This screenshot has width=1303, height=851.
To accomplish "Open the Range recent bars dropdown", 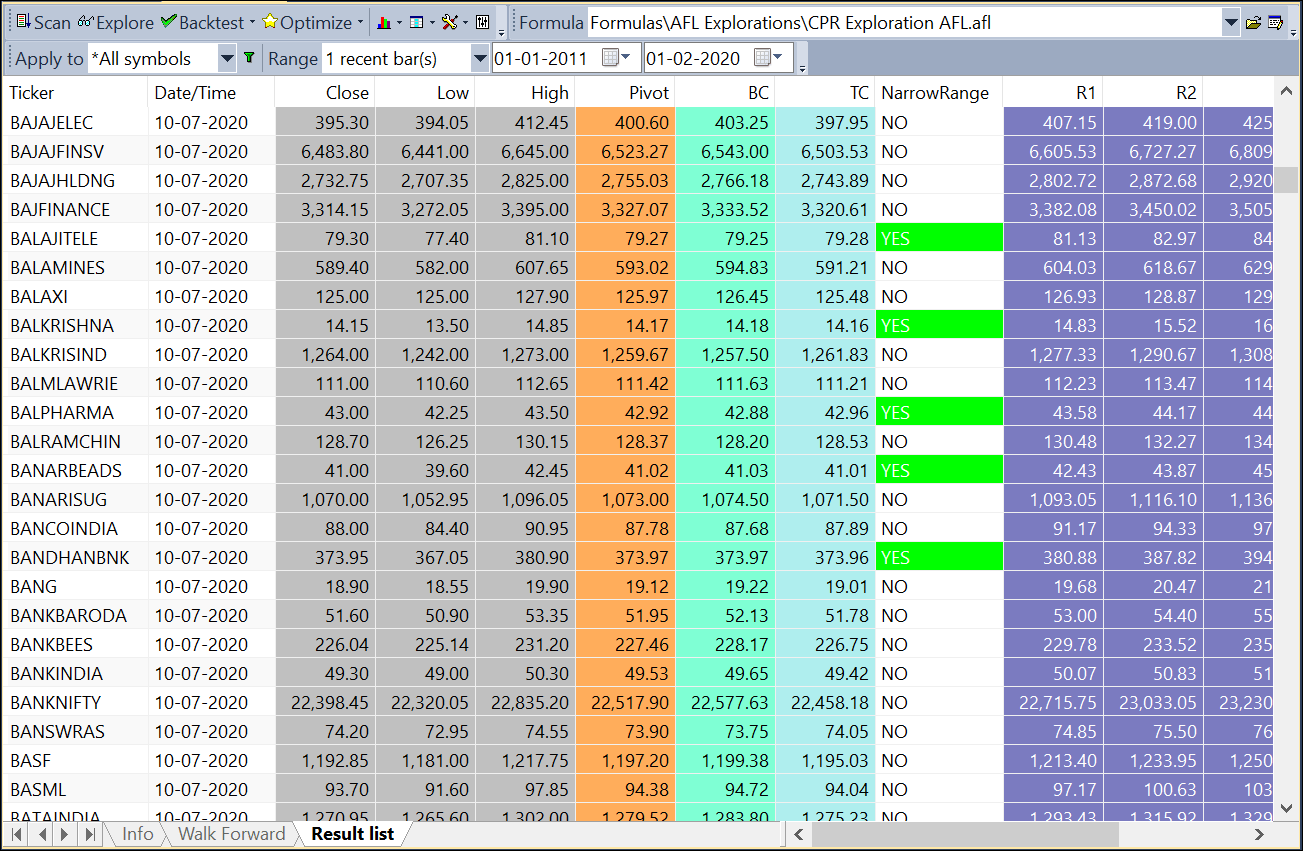I will (x=480, y=58).
